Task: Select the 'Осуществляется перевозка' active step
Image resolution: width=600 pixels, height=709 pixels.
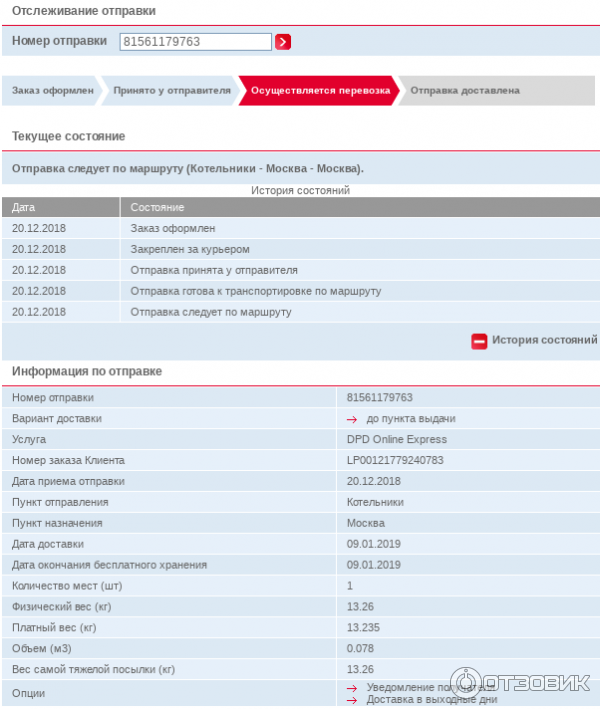Action: (x=318, y=90)
